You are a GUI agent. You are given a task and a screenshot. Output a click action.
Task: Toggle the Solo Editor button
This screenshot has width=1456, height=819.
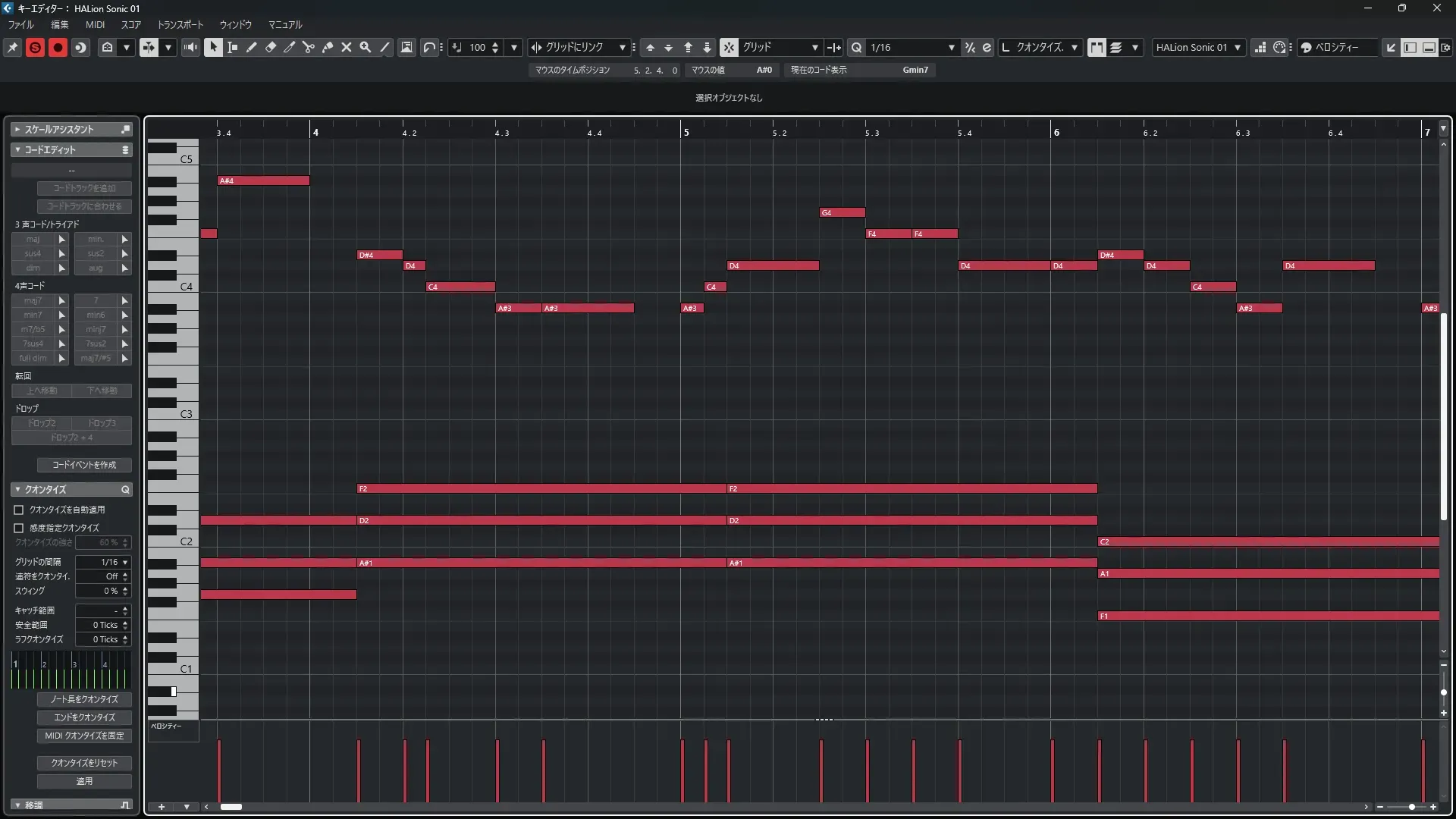35,47
